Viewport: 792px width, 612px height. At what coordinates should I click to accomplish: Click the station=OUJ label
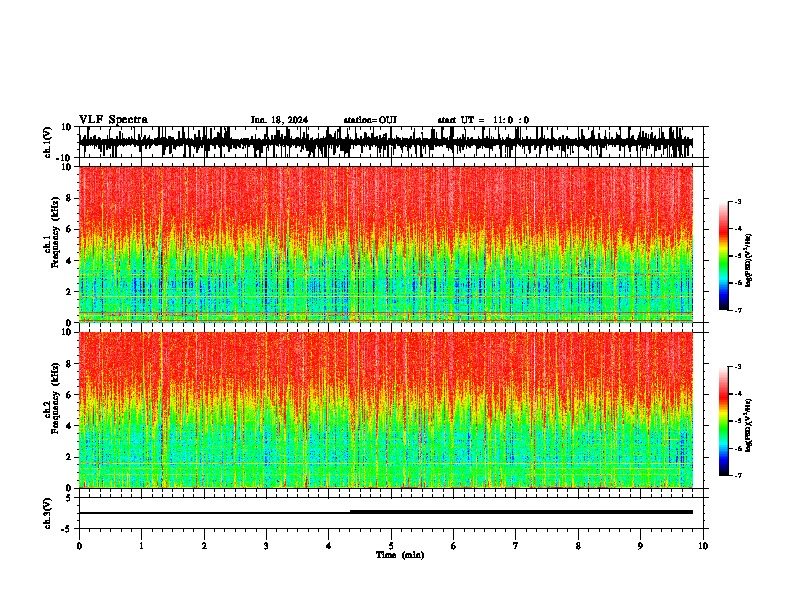coord(370,120)
